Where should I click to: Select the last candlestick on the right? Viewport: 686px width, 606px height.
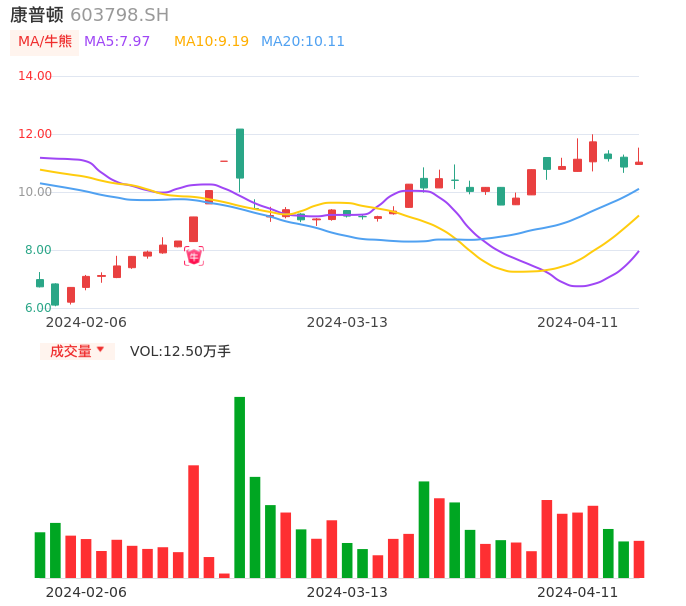point(639,162)
